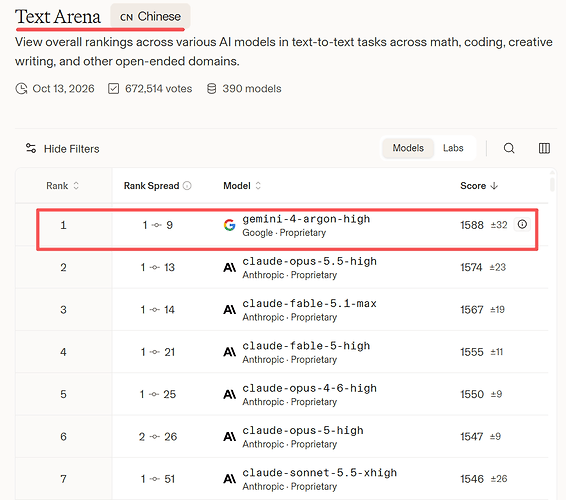
Task: Click the rank spread 1 to 14
Action: click(157, 310)
